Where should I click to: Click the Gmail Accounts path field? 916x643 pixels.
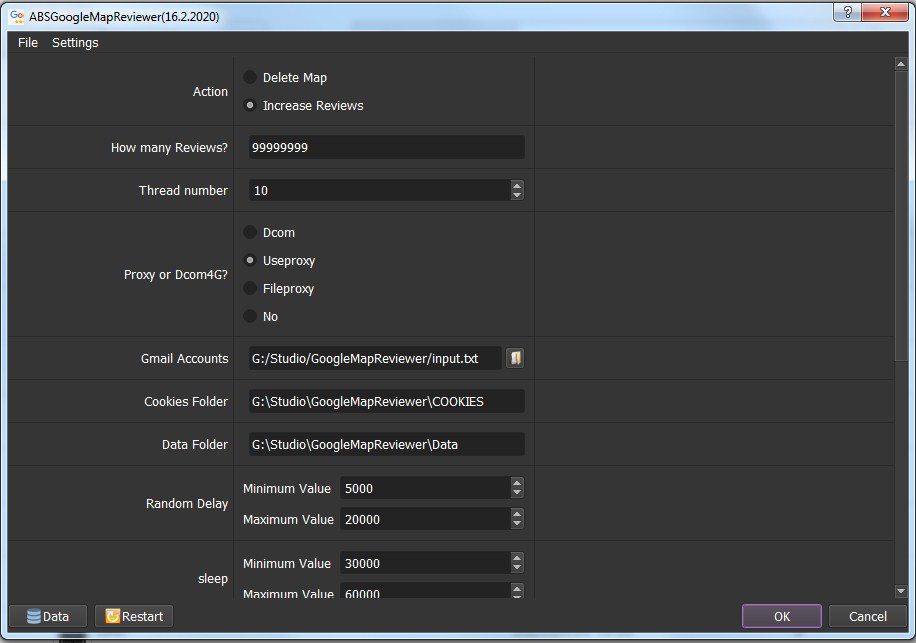[x=375, y=358]
